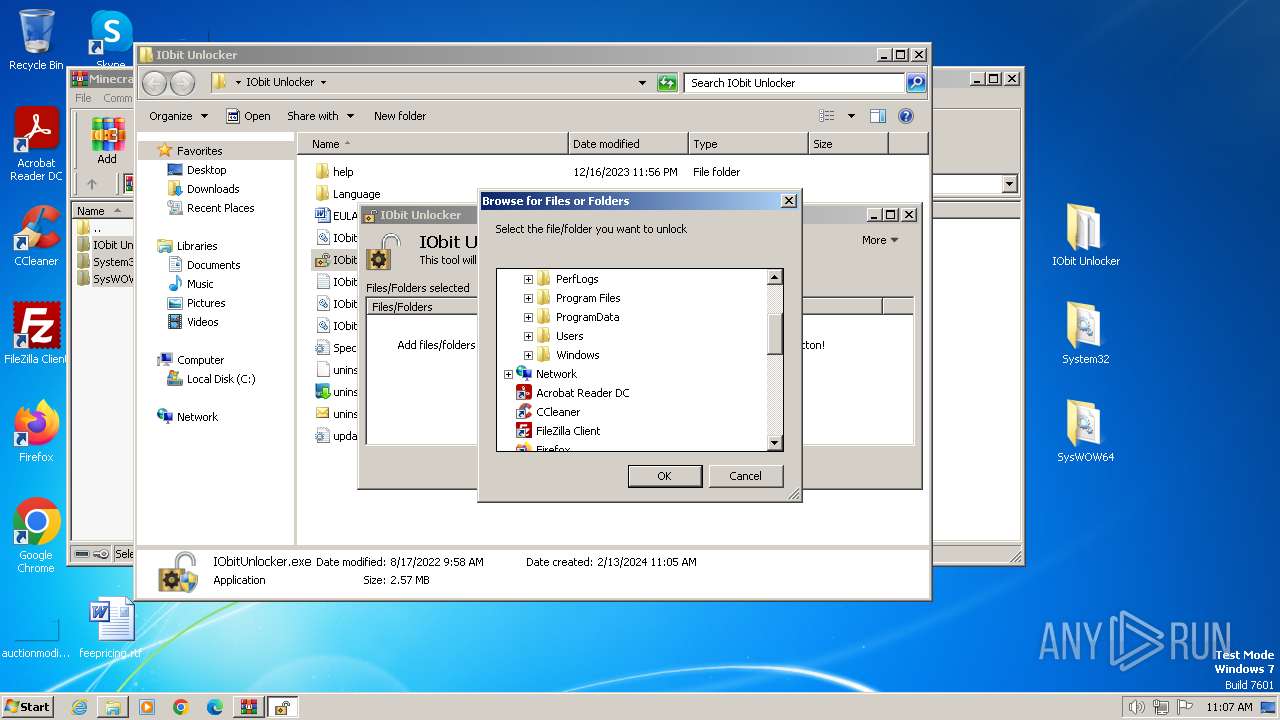Viewport: 1280px width, 720px height.
Task: Expand the Network node in tree
Action: [508, 374]
